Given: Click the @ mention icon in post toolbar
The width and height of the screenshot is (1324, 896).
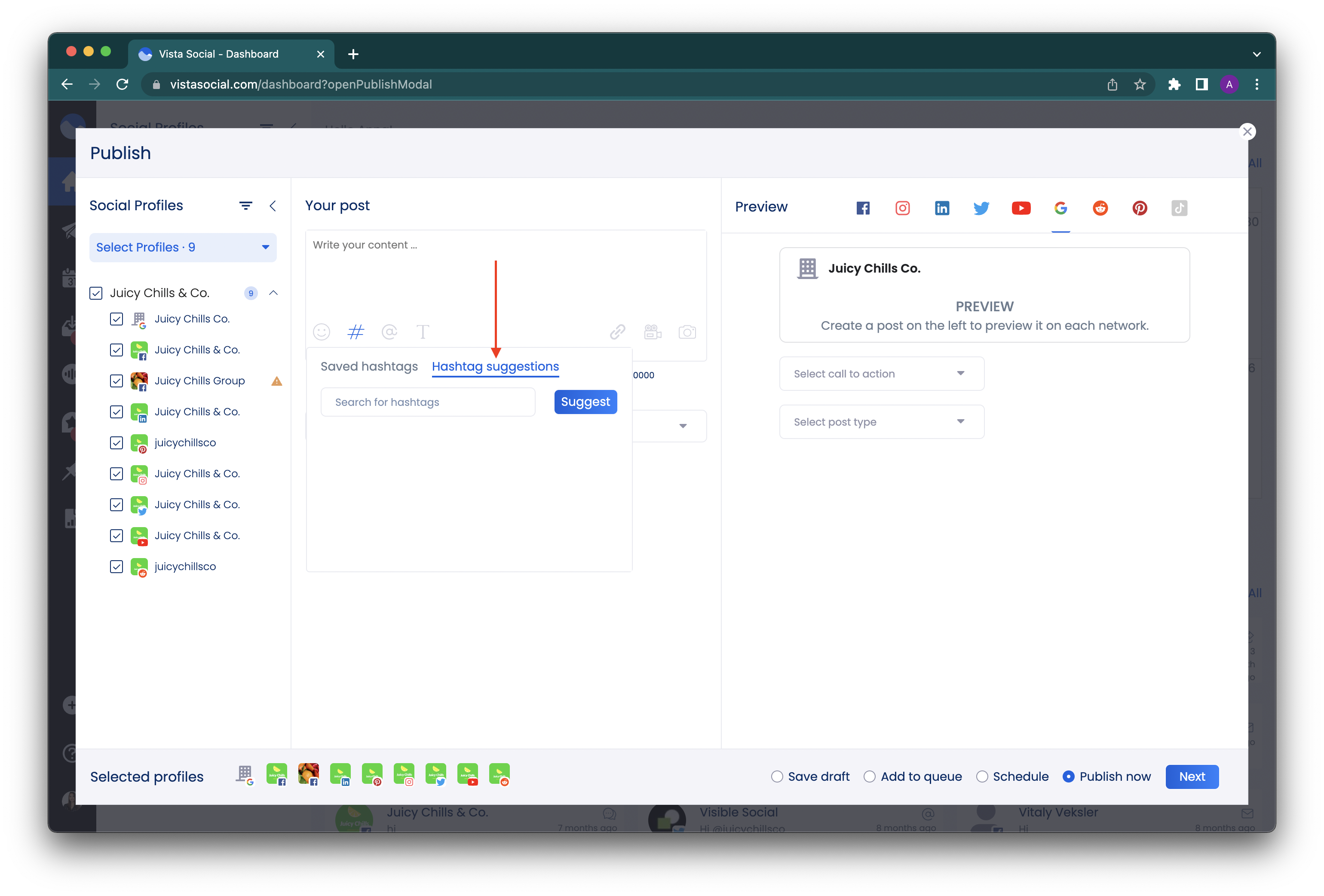Looking at the screenshot, I should [389, 332].
